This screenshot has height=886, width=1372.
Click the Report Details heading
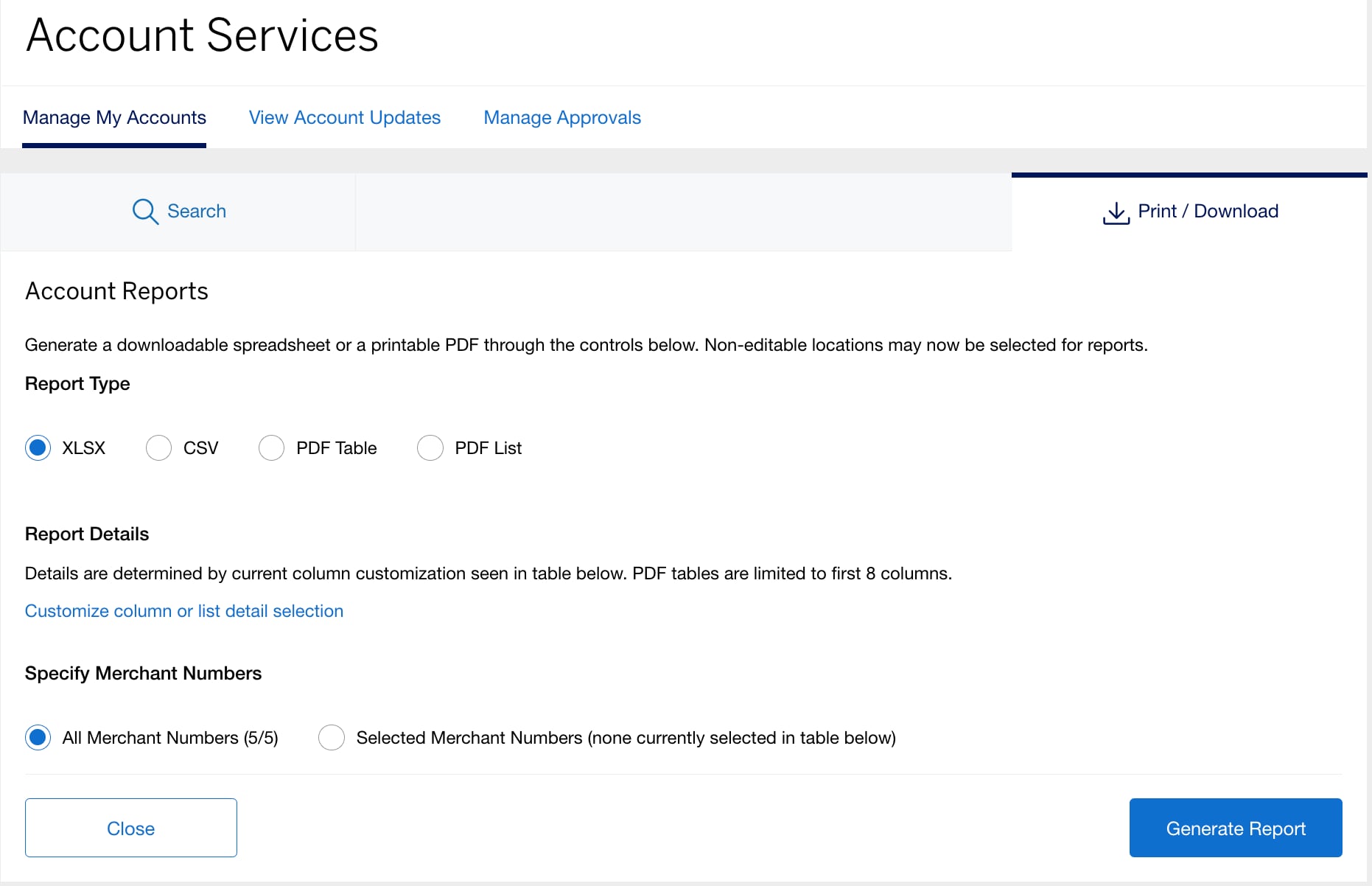click(87, 534)
